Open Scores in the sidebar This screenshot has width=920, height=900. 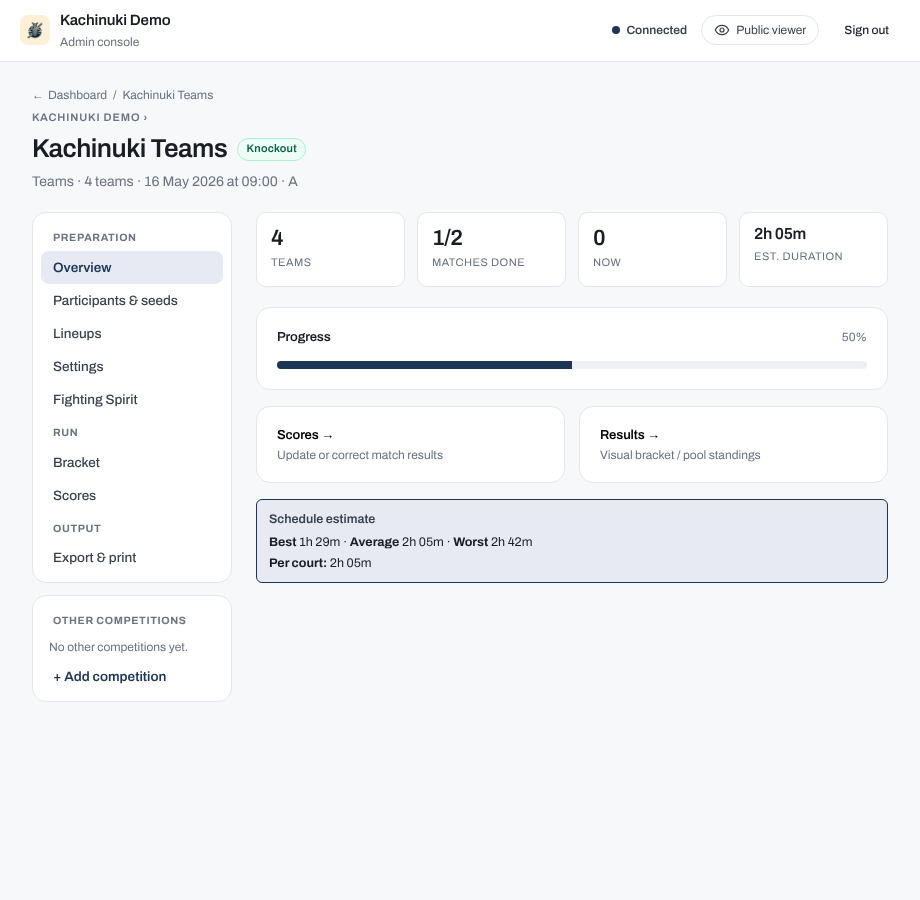pyautogui.click(x=132, y=495)
